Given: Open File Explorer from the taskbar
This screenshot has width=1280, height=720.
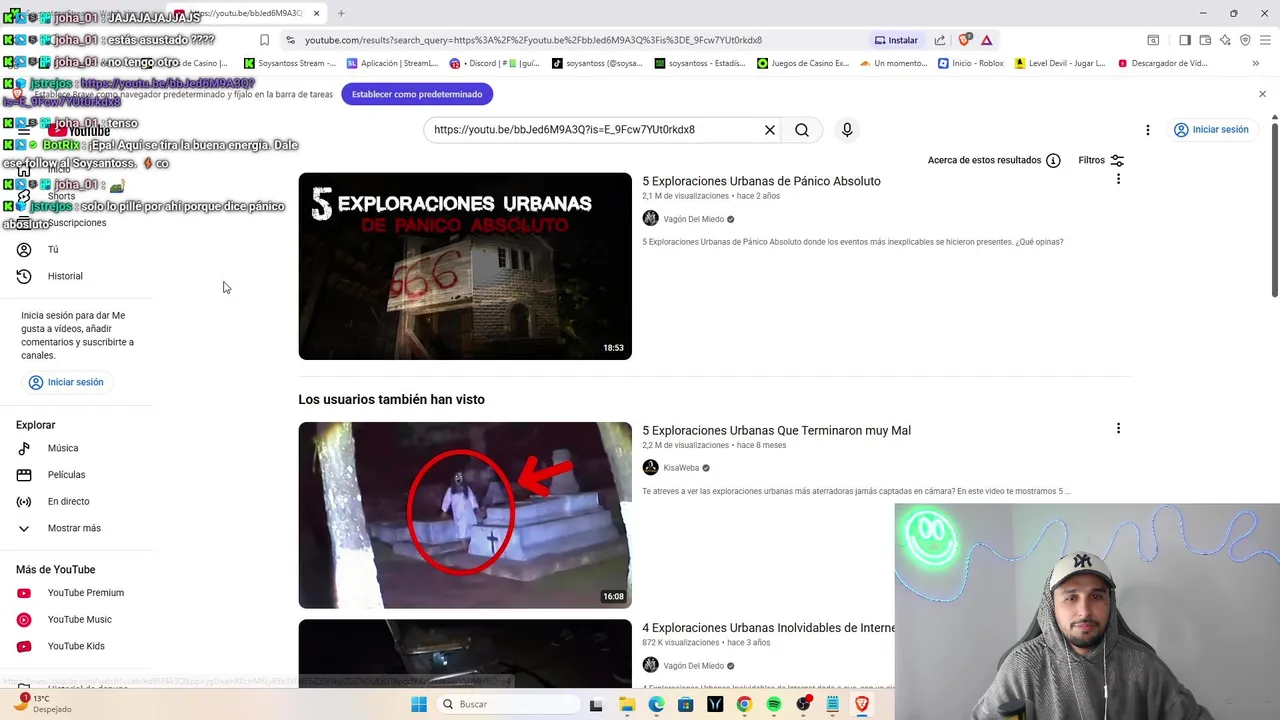Looking at the screenshot, I should pos(627,705).
